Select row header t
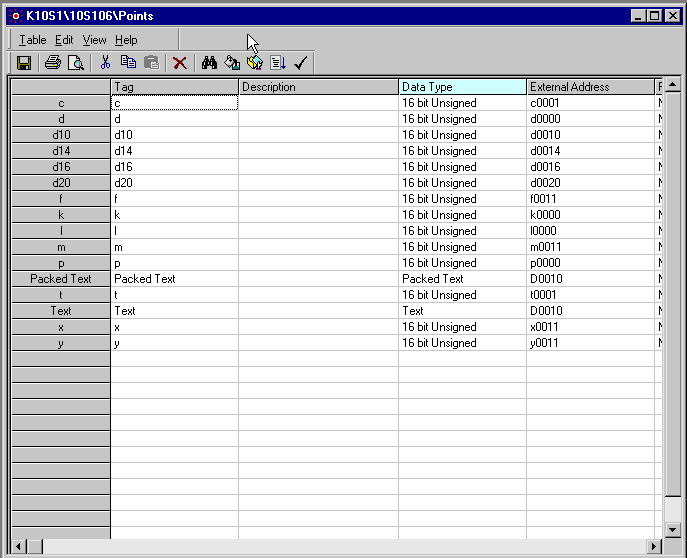The image size is (687, 558). pos(61,295)
